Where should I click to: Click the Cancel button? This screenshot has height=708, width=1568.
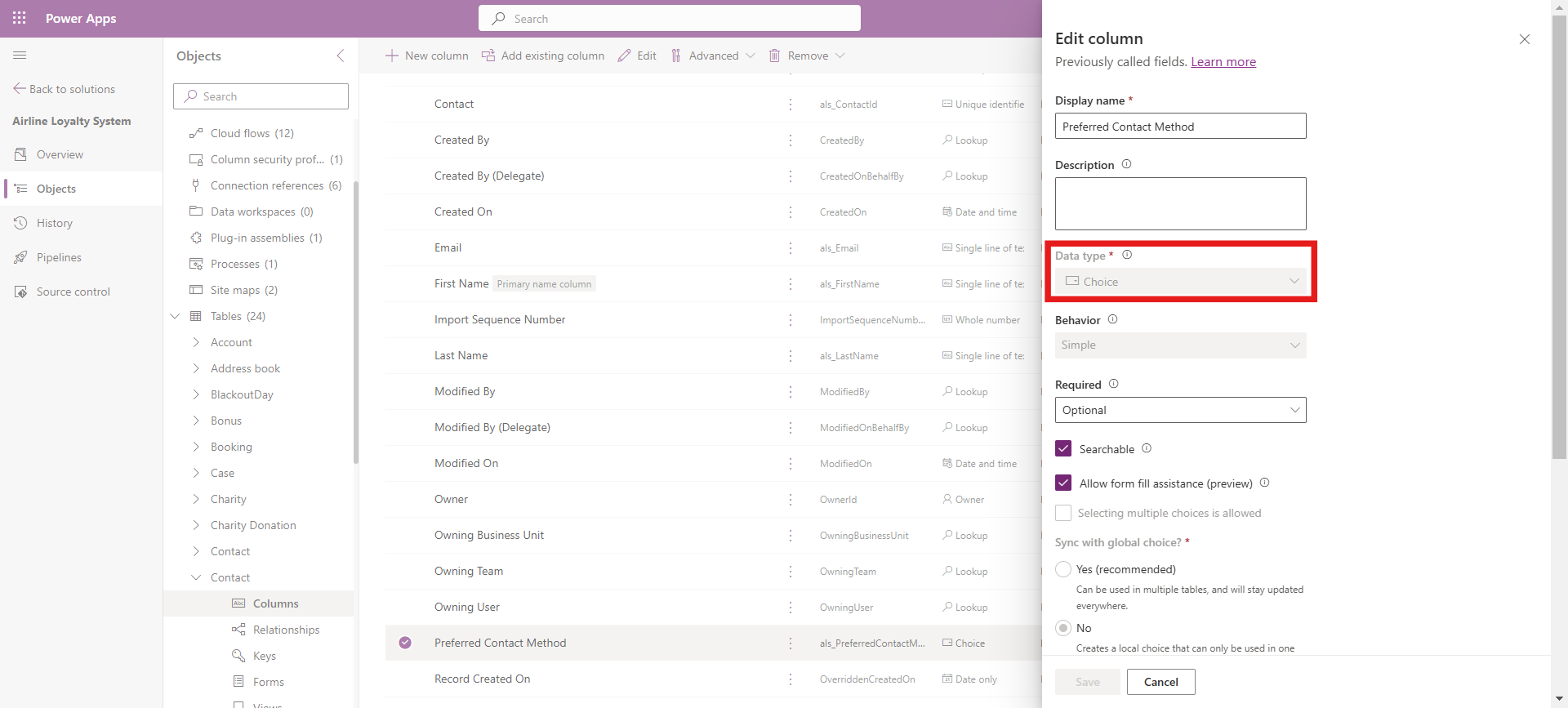pyautogui.click(x=1160, y=682)
